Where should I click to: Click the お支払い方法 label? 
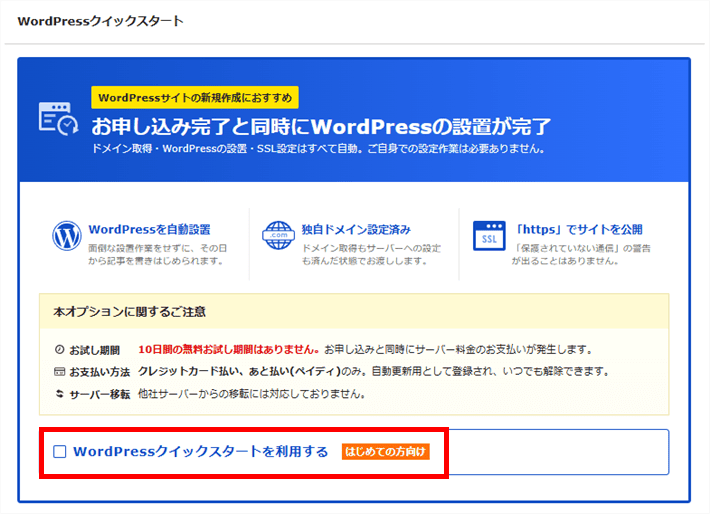(x=100, y=372)
